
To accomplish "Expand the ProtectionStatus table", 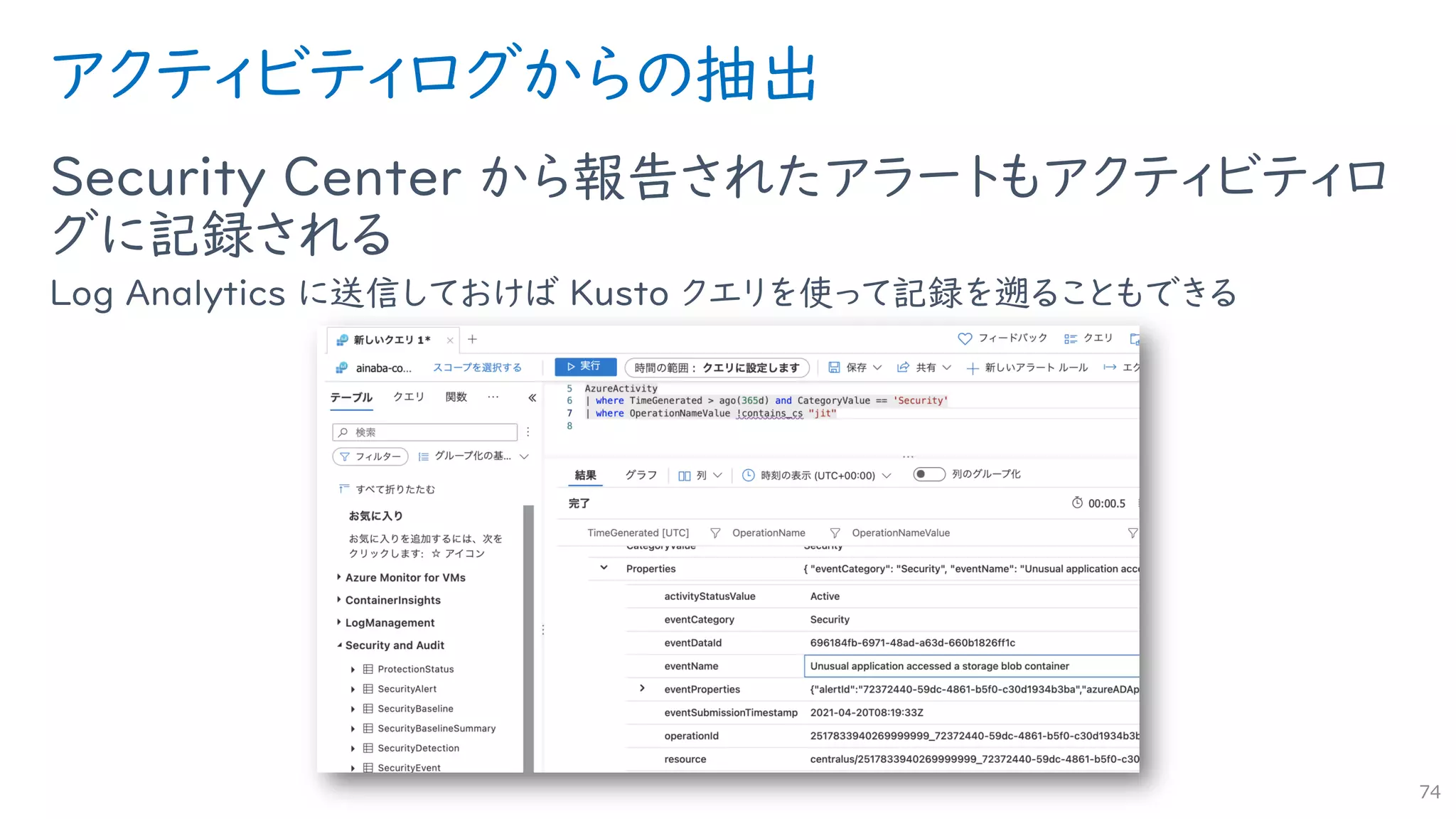I will 353,669.
